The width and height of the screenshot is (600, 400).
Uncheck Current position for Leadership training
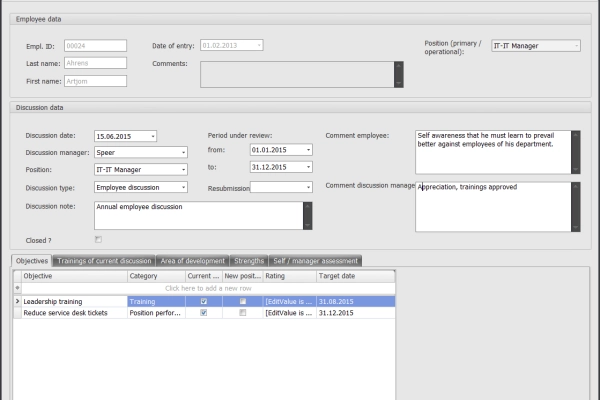pos(204,300)
